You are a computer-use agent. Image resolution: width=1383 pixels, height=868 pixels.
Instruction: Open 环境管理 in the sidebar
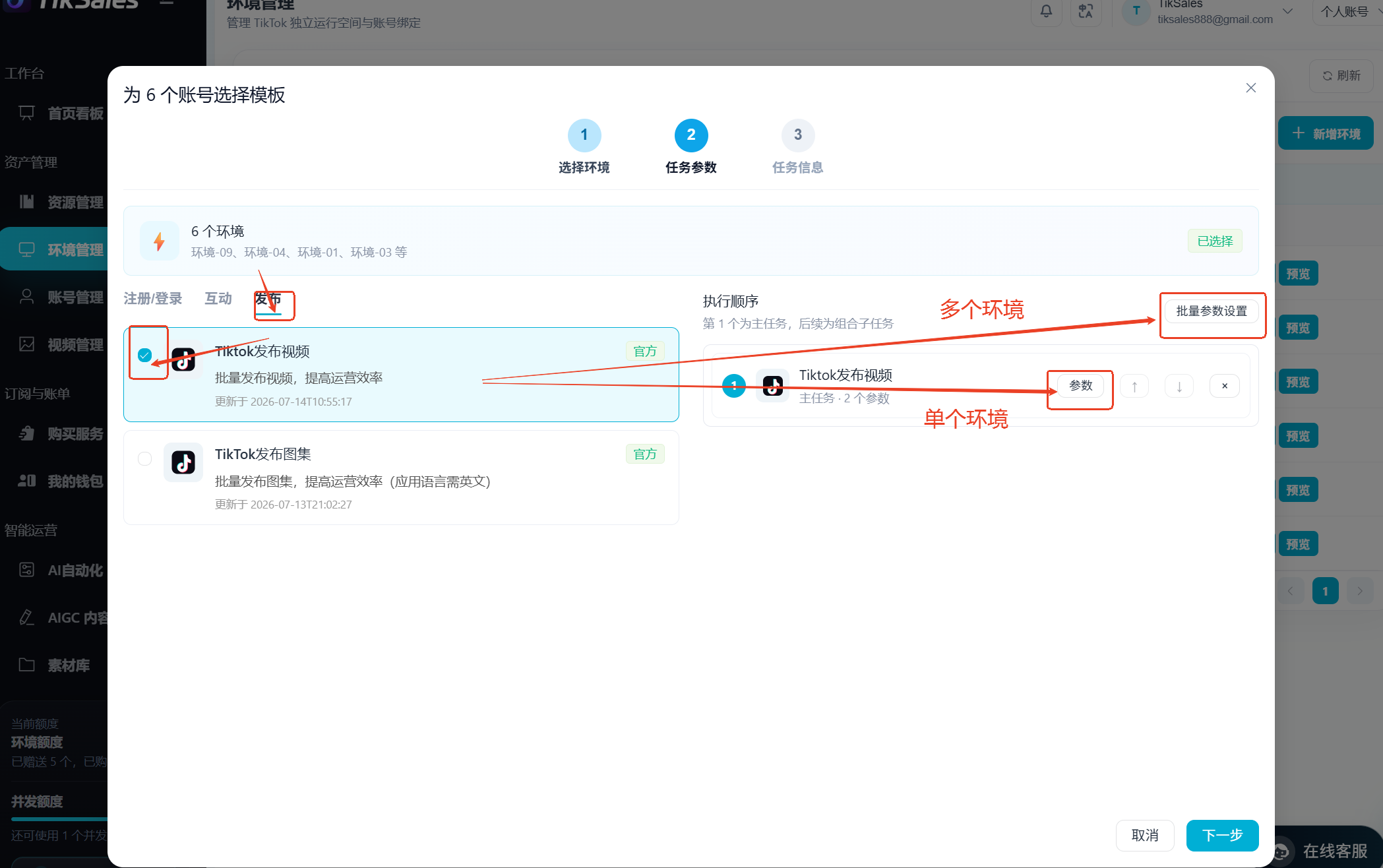pos(54,249)
